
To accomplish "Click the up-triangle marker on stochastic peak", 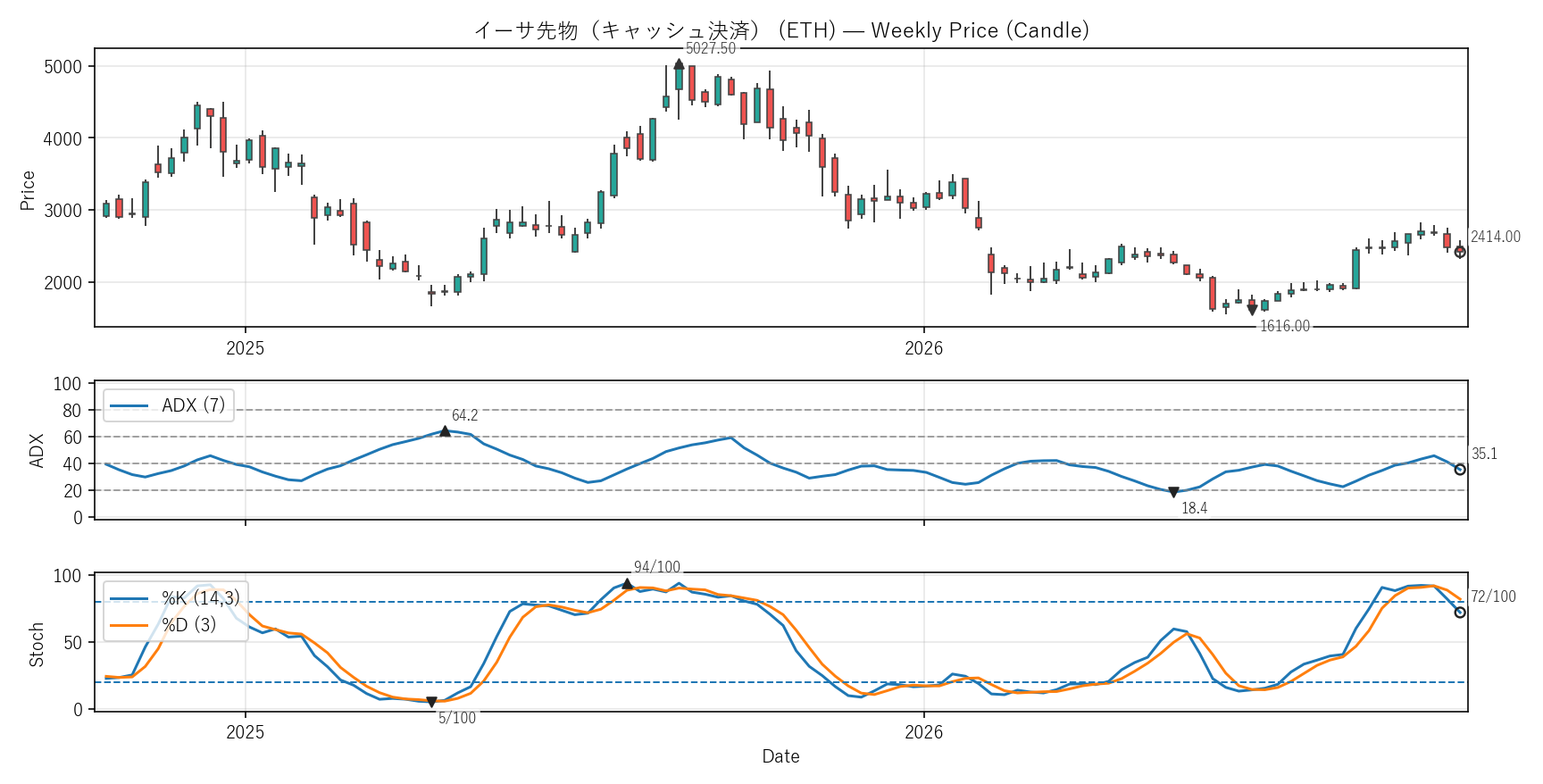I will point(627,584).
